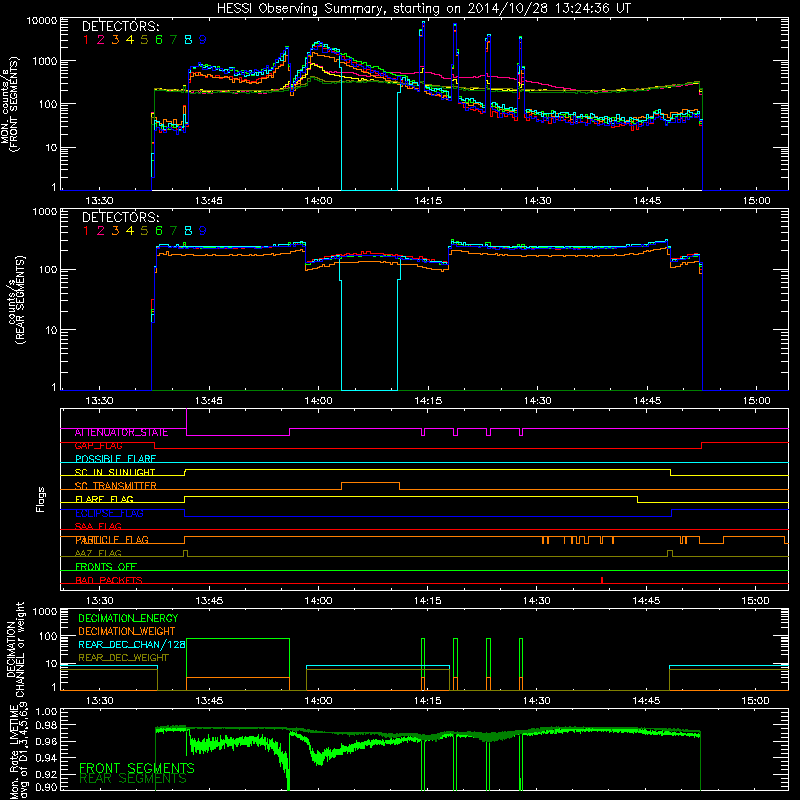Viewport: 800px width, 800px height.
Task: Click 13:45 tick below the Flags panel
Action: [x=209, y=601]
